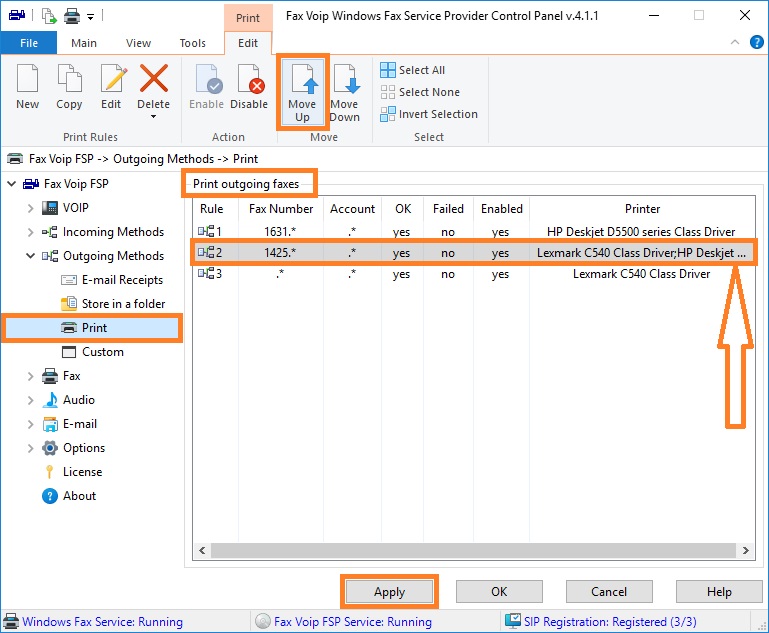The height and width of the screenshot is (633, 769).
Task: Click the quick access printer icon
Action: 72,17
